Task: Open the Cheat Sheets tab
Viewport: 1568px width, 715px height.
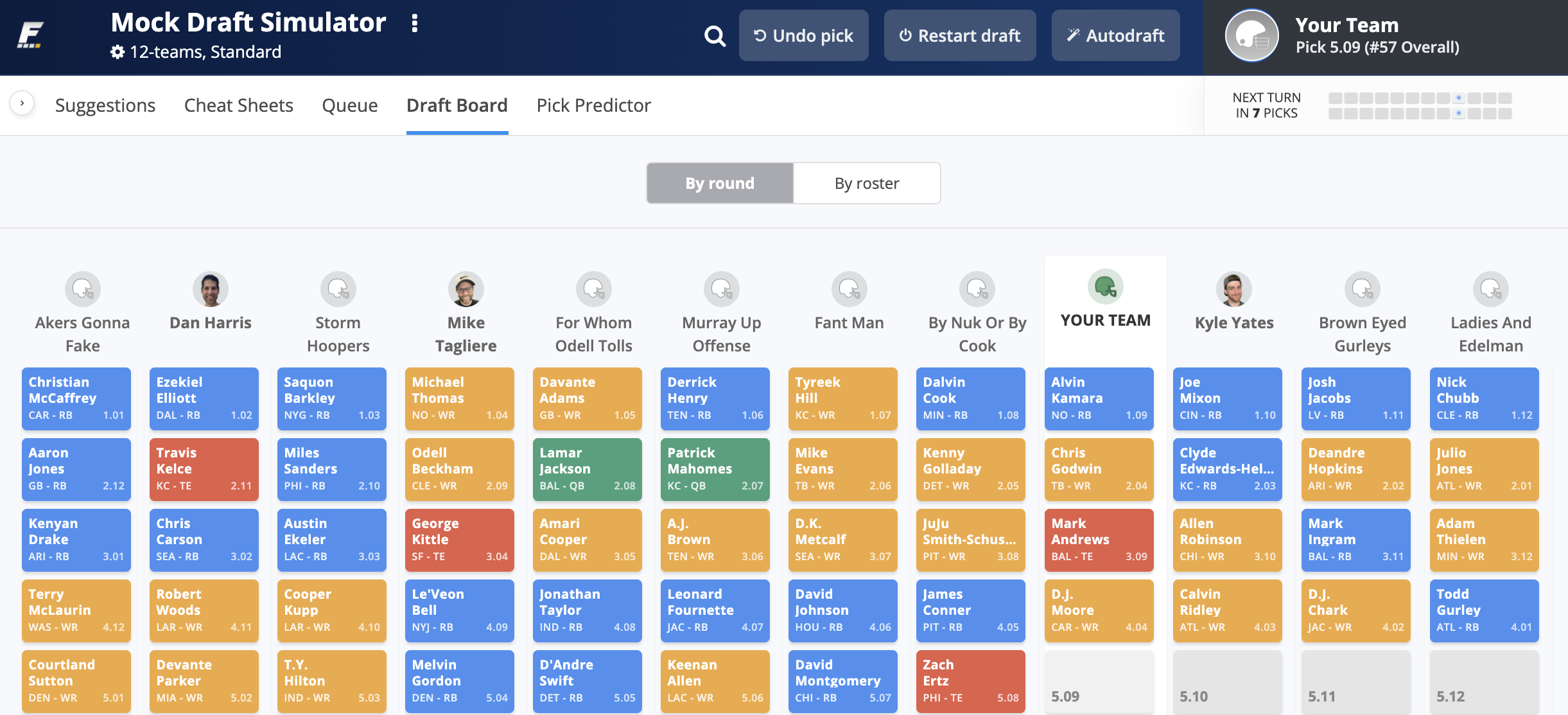Action: point(238,105)
